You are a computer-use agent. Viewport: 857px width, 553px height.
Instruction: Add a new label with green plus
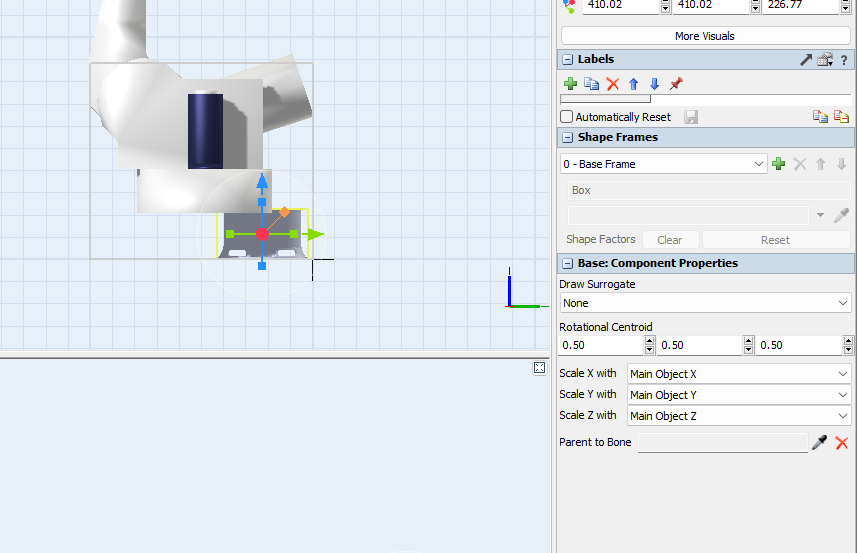tap(570, 84)
